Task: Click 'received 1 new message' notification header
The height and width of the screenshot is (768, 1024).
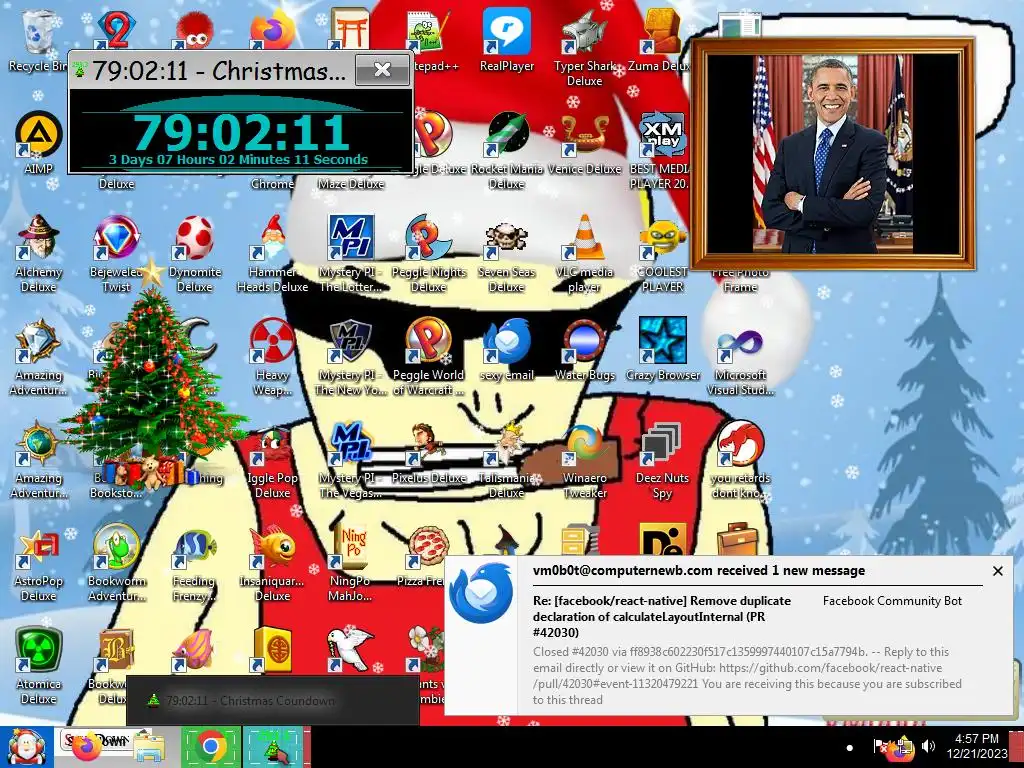Action: [x=791, y=571]
